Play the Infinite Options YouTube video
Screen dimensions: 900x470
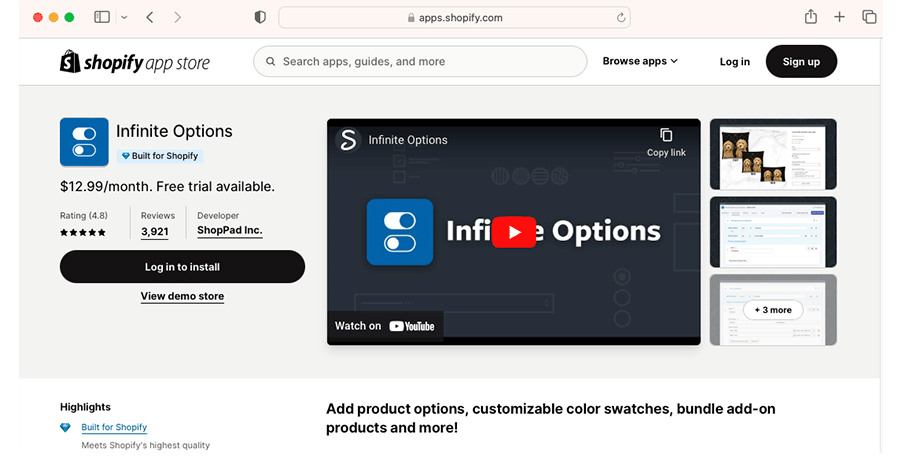point(514,232)
